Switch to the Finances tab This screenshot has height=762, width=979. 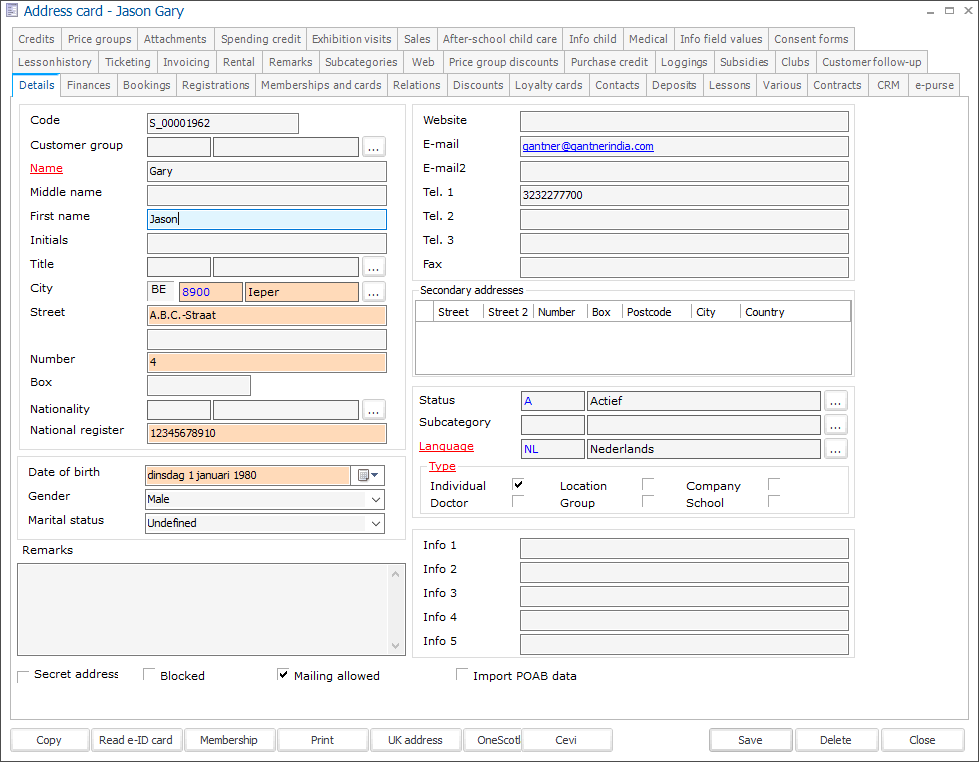coord(89,85)
